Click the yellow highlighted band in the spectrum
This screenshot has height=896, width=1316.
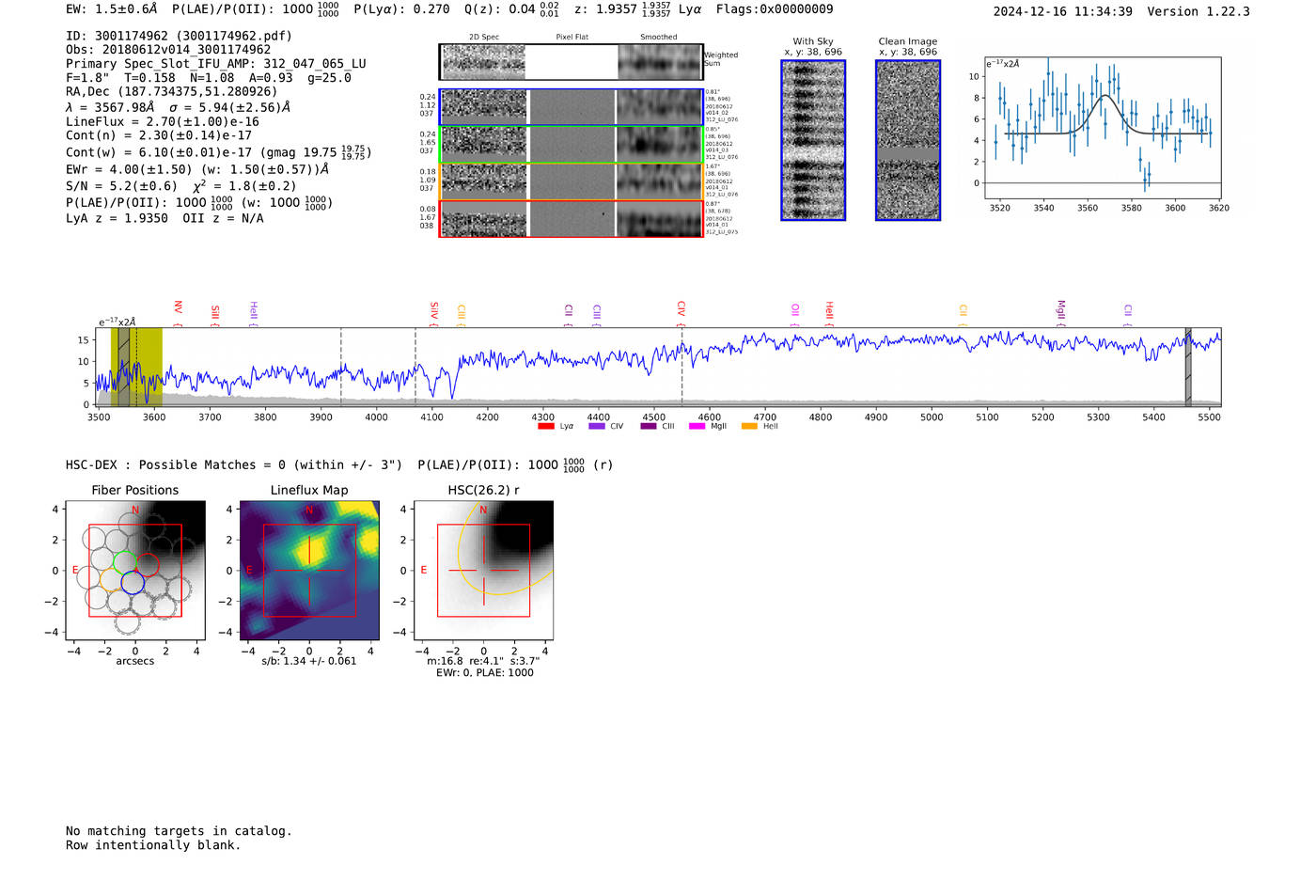point(137,367)
